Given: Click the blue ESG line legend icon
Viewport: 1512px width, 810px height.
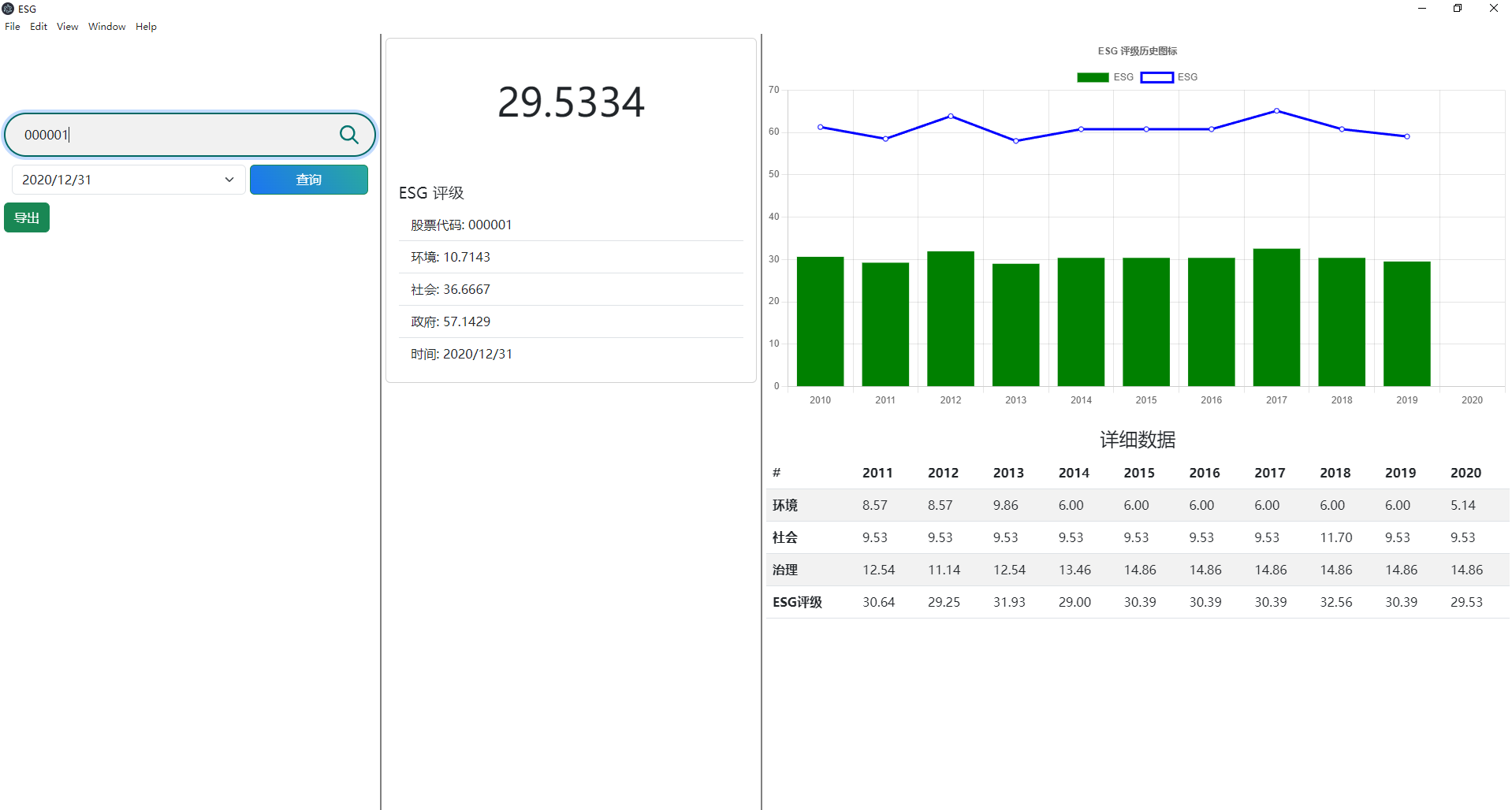Looking at the screenshot, I should tap(1156, 76).
